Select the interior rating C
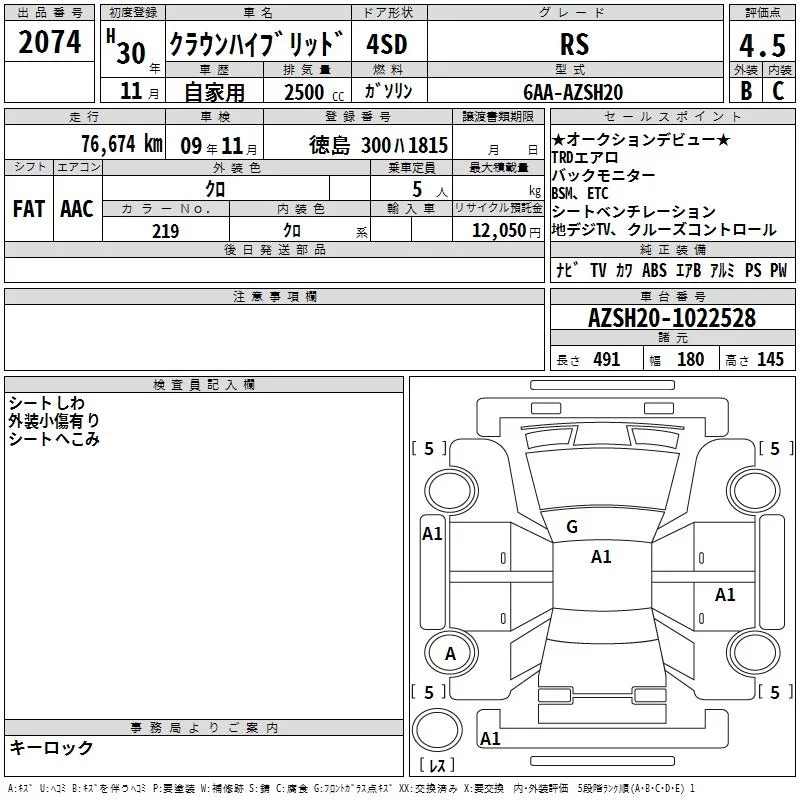 tap(778, 91)
